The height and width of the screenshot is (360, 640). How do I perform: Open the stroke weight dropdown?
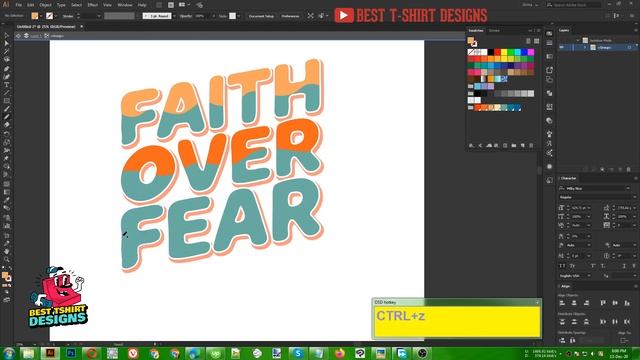(98, 16)
